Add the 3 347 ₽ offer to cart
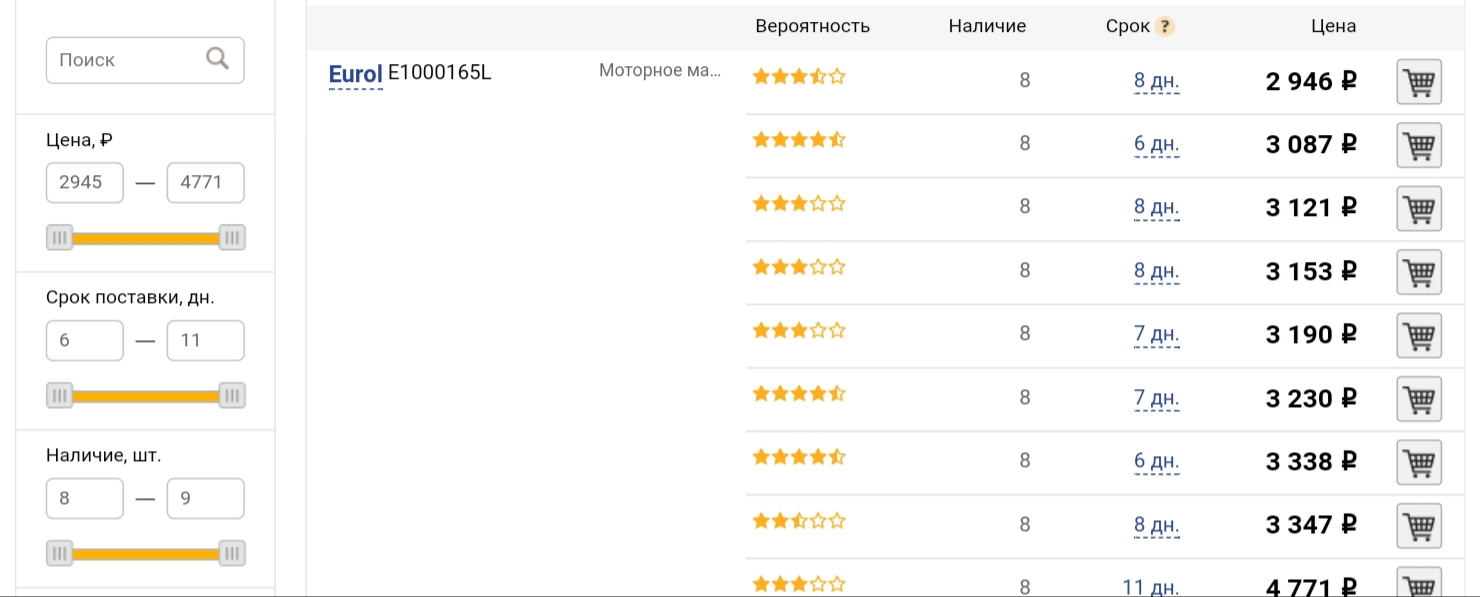This screenshot has height=597, width=1480. 1419,525
